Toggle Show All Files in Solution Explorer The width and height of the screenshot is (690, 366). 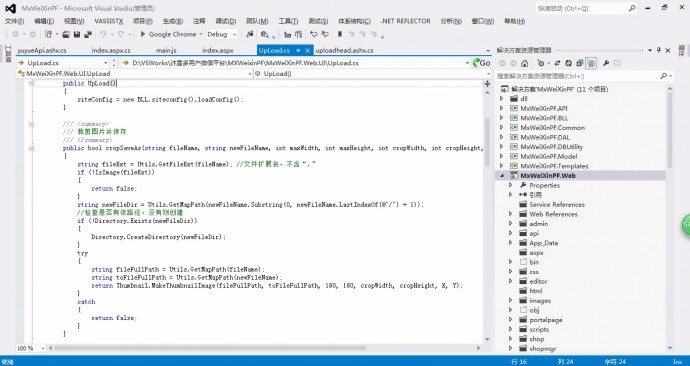coord(591,63)
